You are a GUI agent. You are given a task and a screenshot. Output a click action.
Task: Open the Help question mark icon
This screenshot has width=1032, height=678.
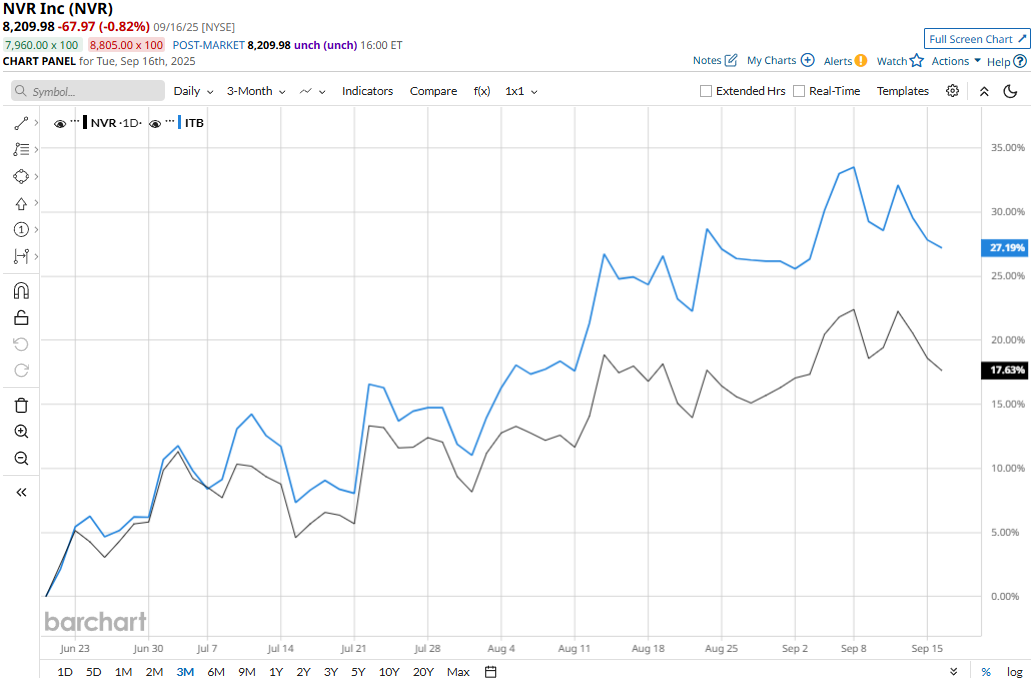coord(1020,61)
